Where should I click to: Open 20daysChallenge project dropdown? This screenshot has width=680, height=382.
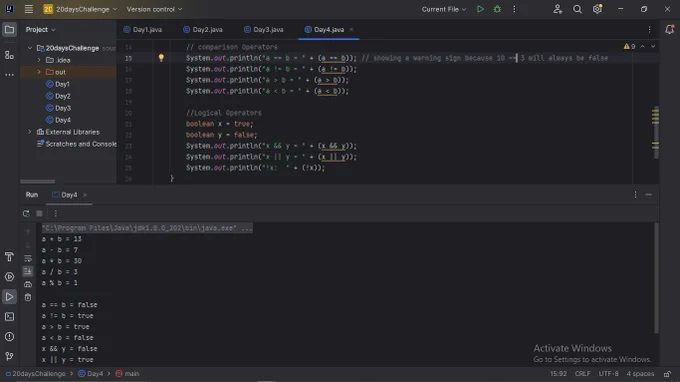click(x=80, y=9)
